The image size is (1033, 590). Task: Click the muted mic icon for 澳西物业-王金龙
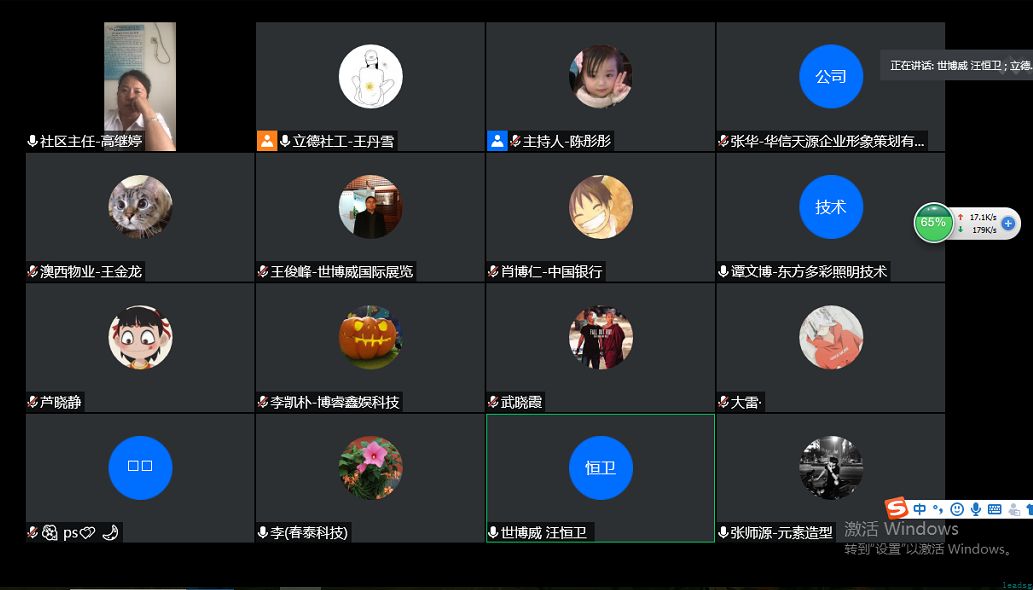click(33, 272)
